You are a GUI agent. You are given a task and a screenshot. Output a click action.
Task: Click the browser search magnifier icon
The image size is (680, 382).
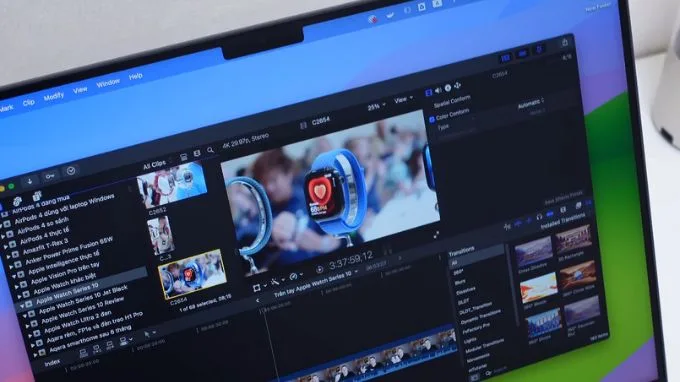(210, 150)
